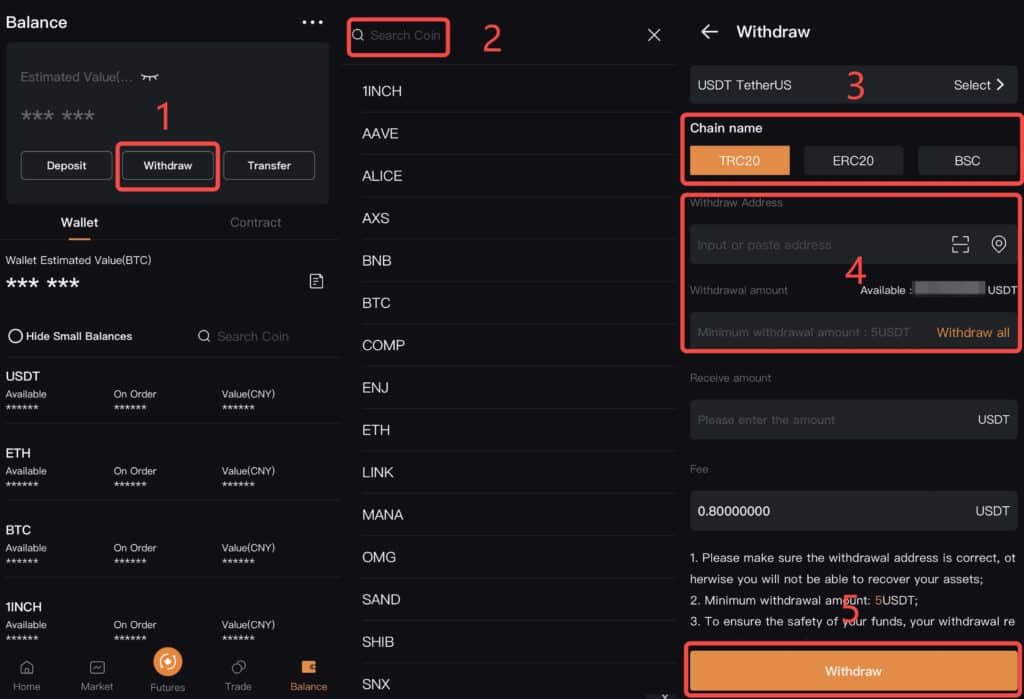Tap the Deposit button
Image resolution: width=1024 pixels, height=699 pixels.
[66, 165]
